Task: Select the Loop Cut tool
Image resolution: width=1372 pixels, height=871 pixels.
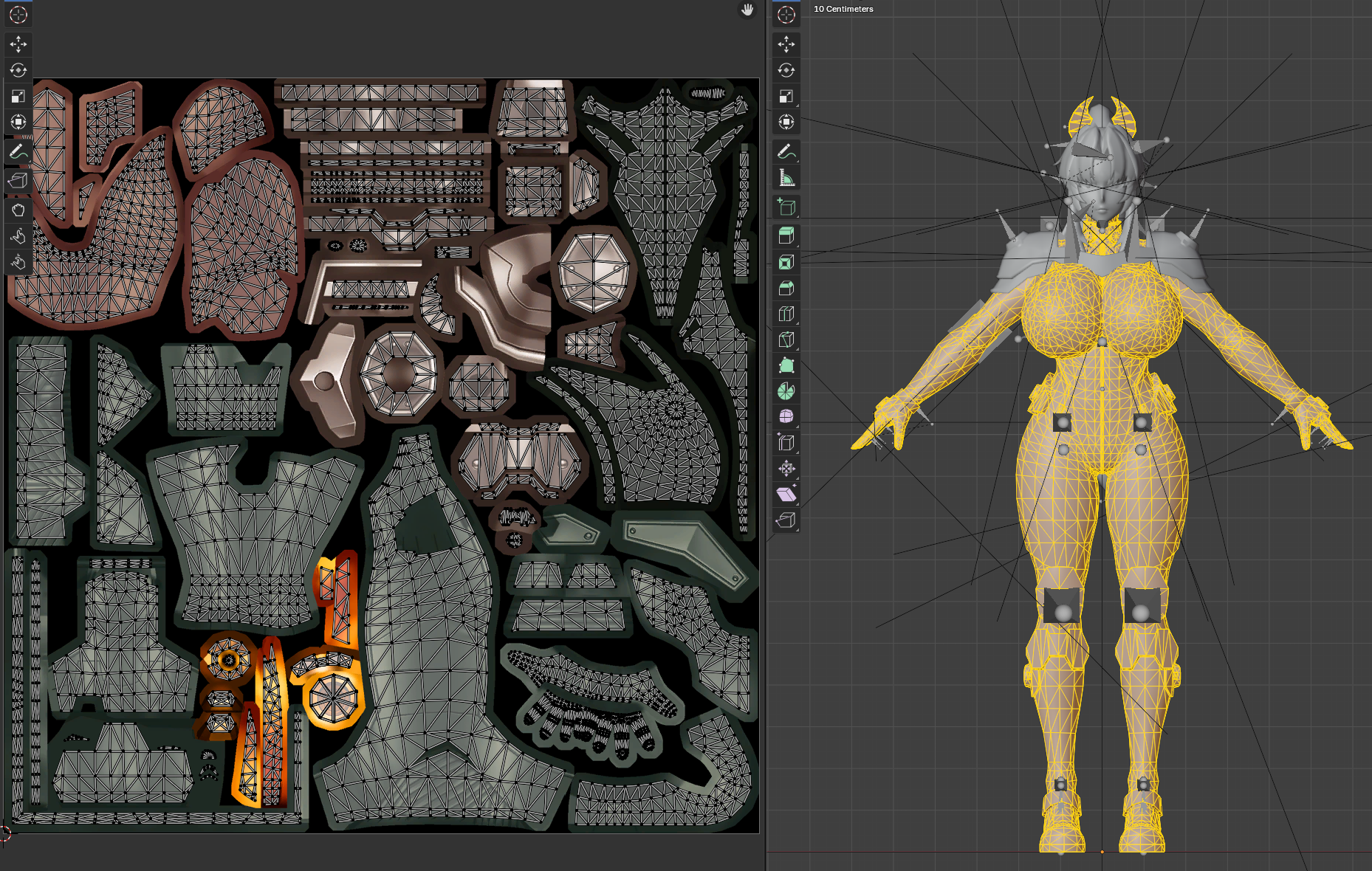Action: [x=786, y=314]
